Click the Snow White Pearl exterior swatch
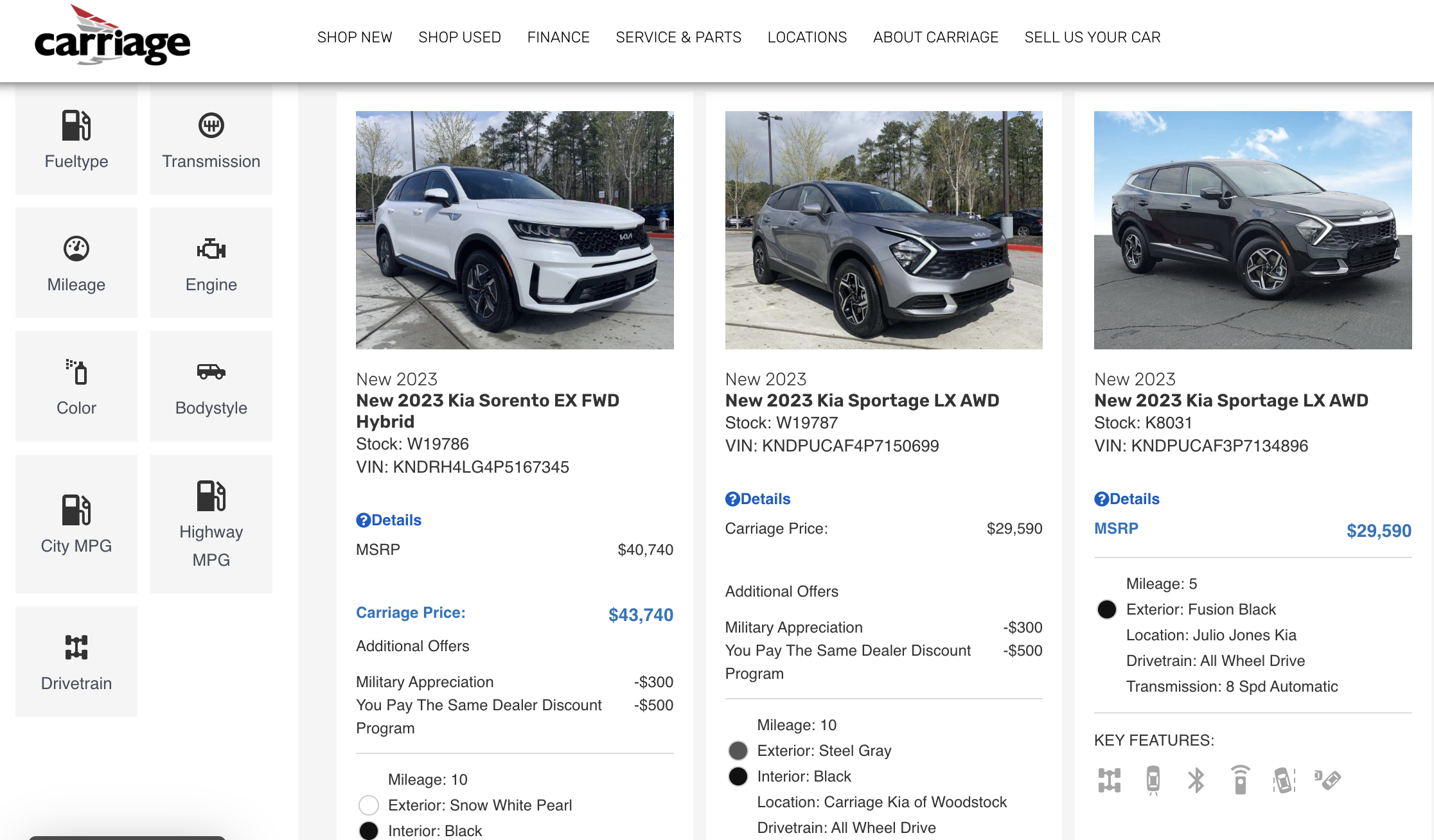Image resolution: width=1434 pixels, height=840 pixels. tap(369, 805)
